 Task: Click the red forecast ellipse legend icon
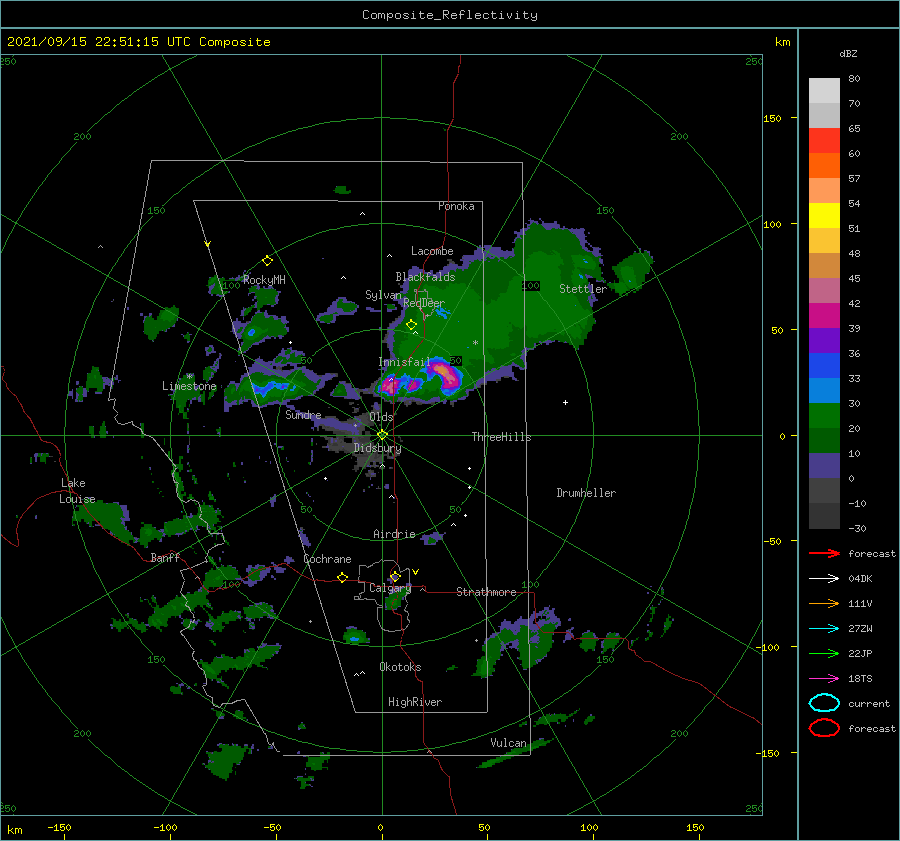point(824,728)
